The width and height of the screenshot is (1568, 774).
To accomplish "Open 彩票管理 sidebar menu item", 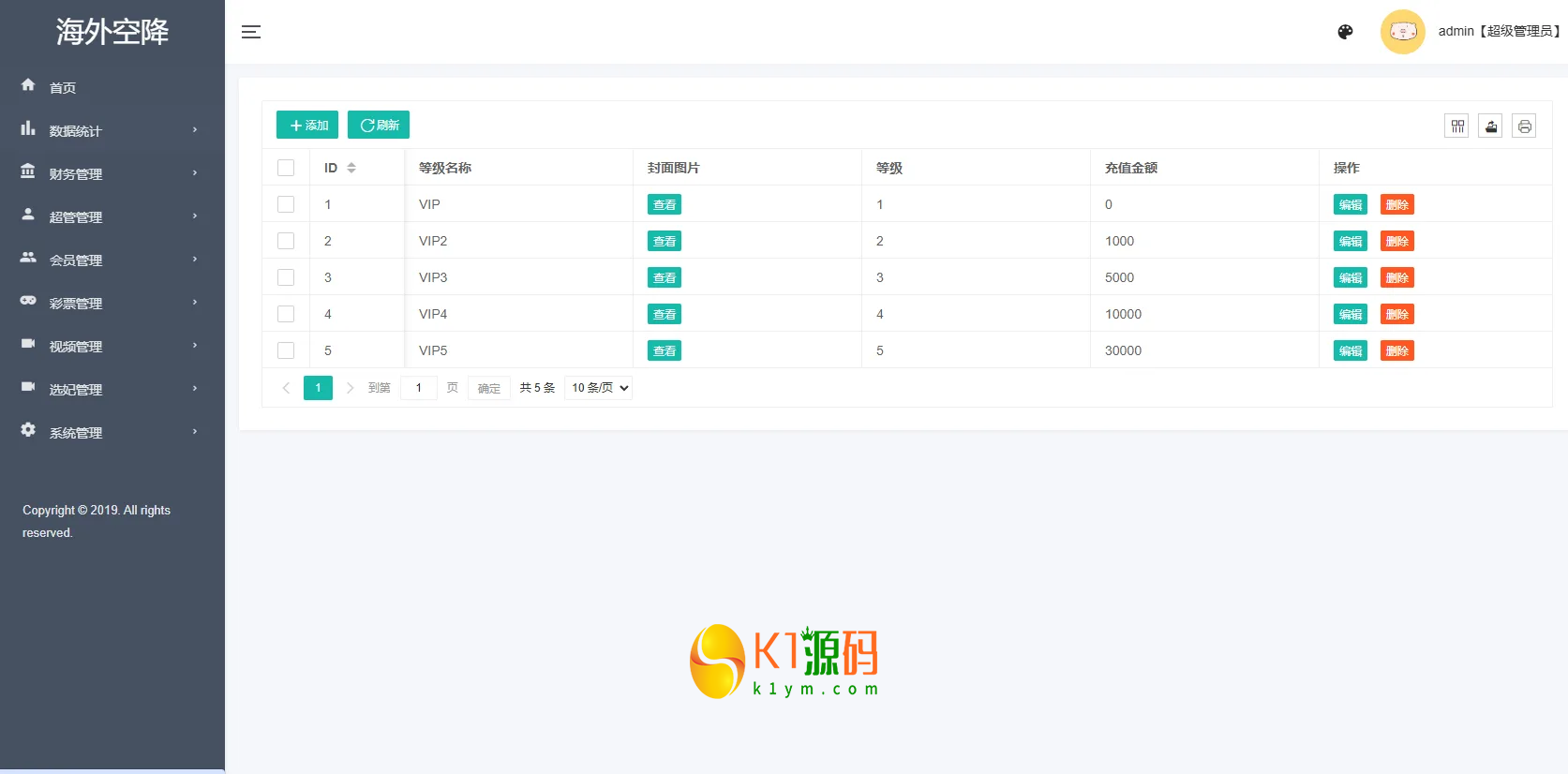I will [x=112, y=303].
